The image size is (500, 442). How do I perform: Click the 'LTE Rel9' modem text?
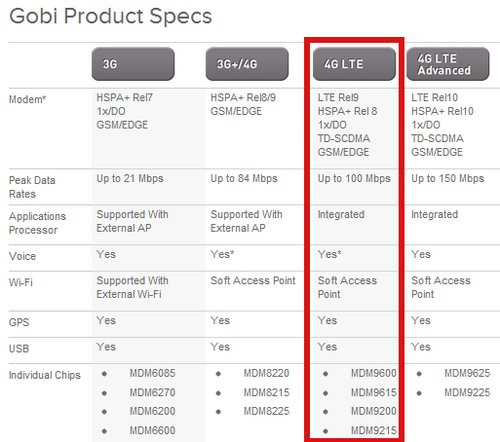(x=338, y=98)
